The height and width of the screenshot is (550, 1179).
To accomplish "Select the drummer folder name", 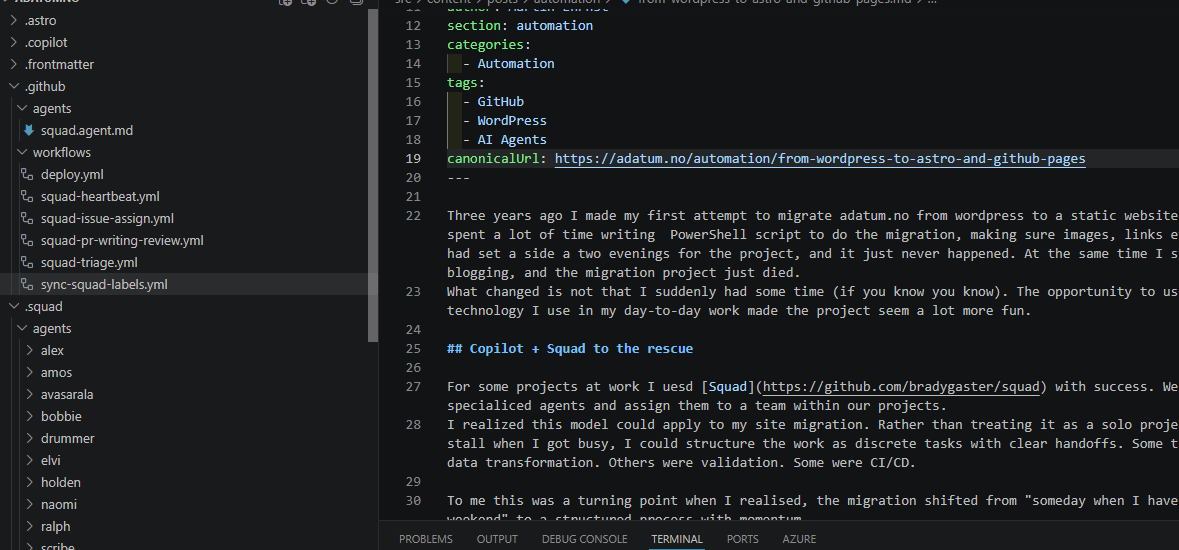I will [x=68, y=438].
